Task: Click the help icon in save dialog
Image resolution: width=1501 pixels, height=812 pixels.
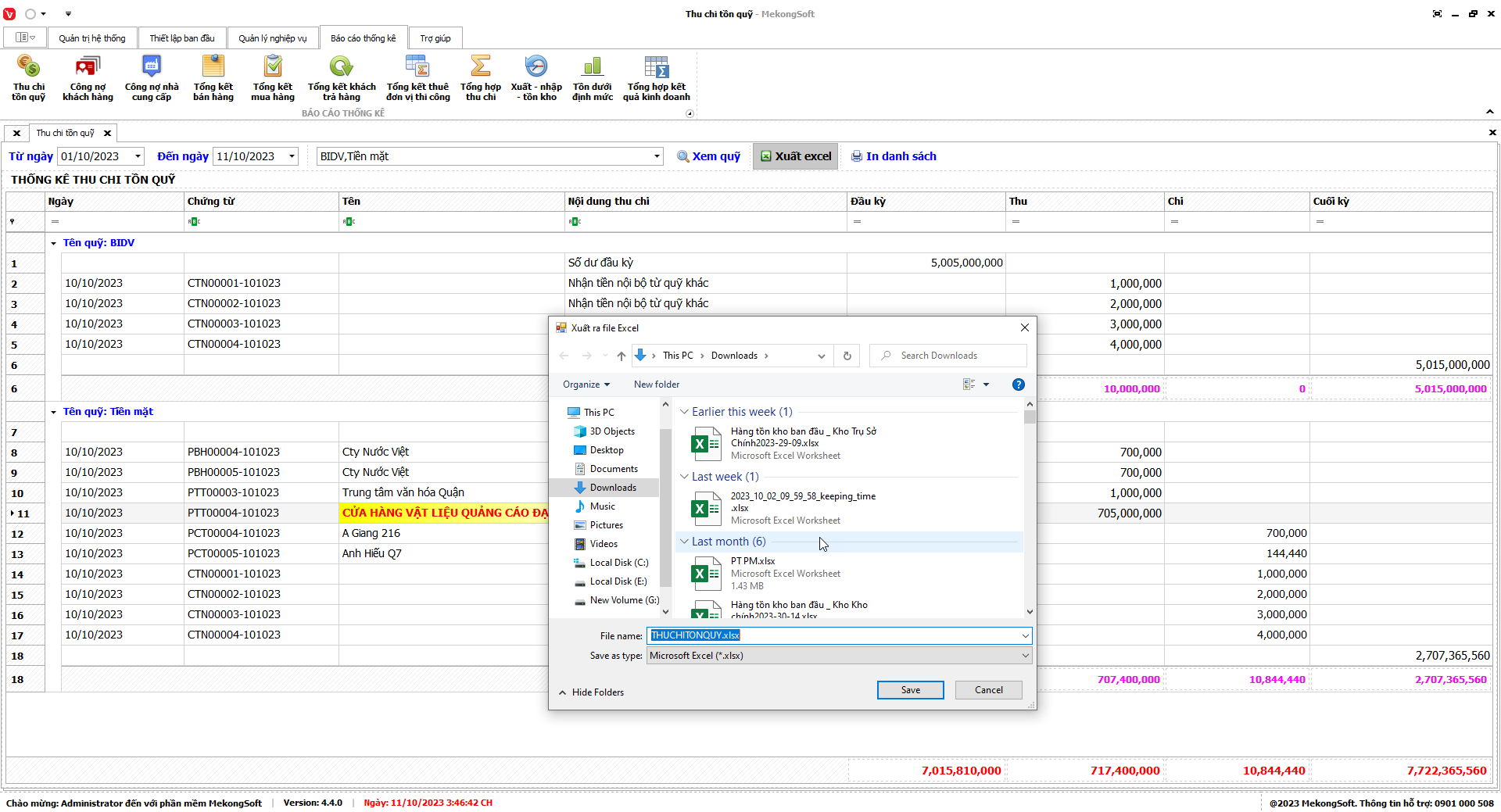Action: point(1018,385)
